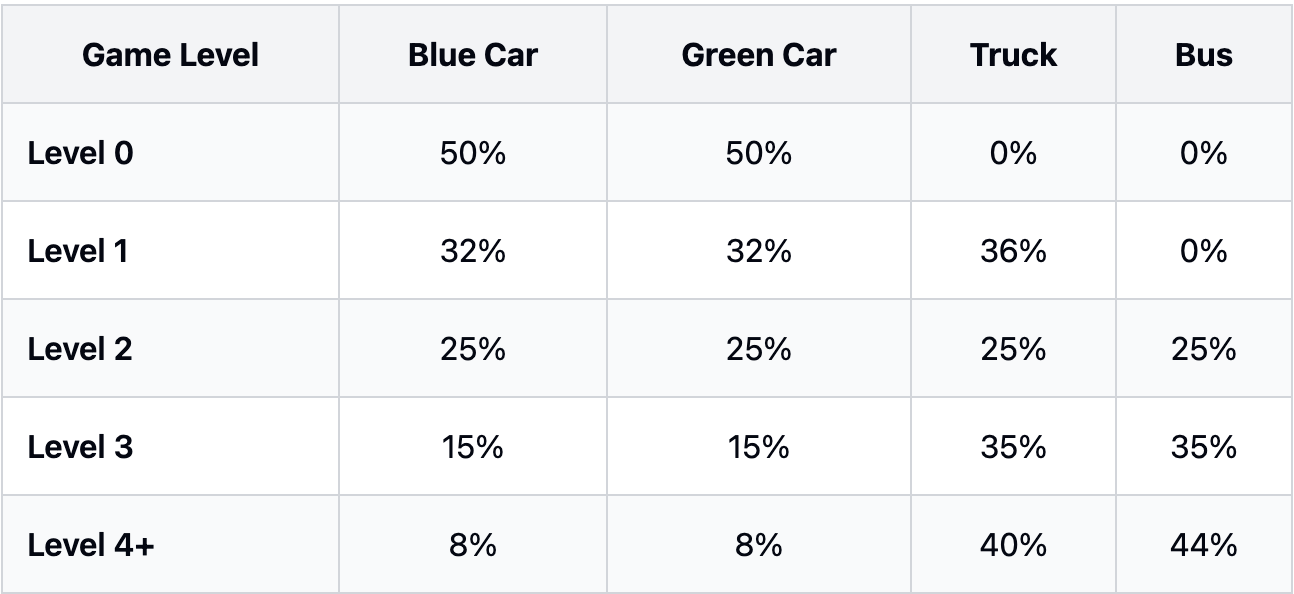Click Level 0 Blue Car 50% cell
This screenshot has width=1294, height=594.
coord(472,153)
